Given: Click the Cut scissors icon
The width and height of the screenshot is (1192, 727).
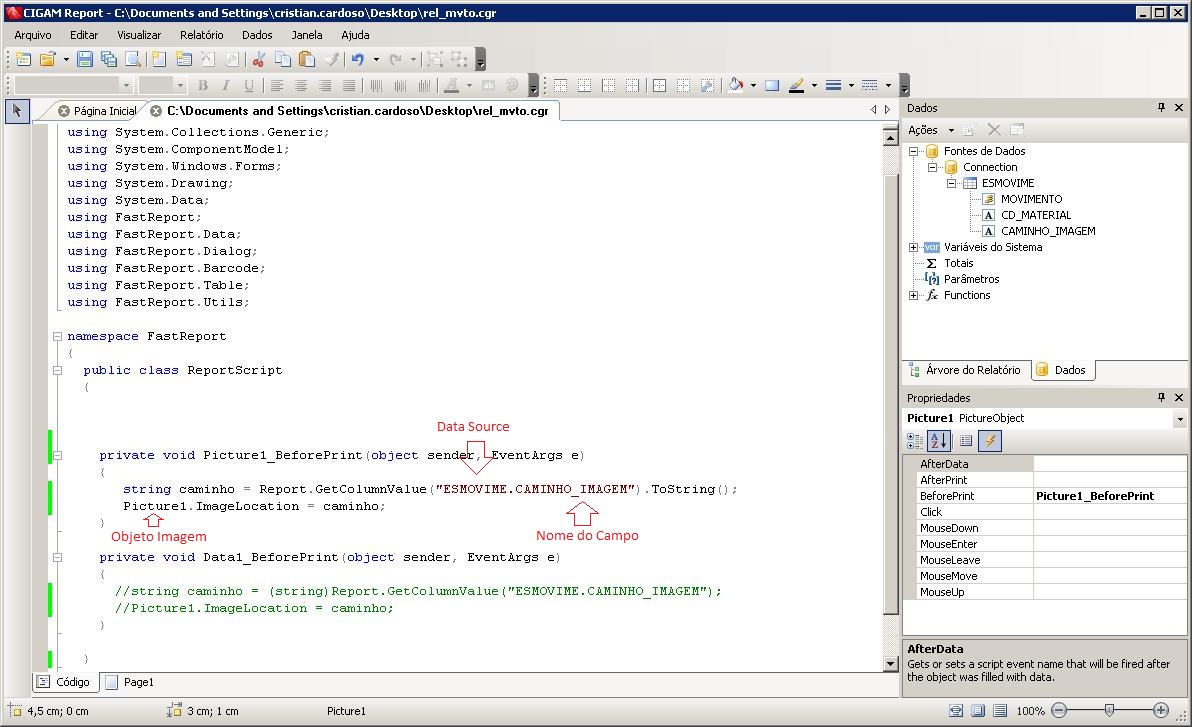Looking at the screenshot, I should pyautogui.click(x=258, y=59).
